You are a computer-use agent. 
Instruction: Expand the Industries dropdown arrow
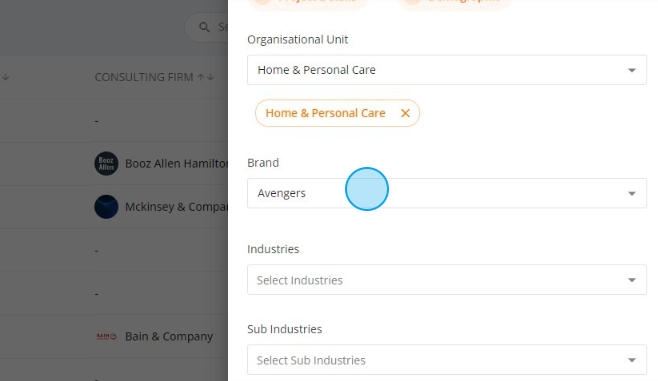coord(632,280)
